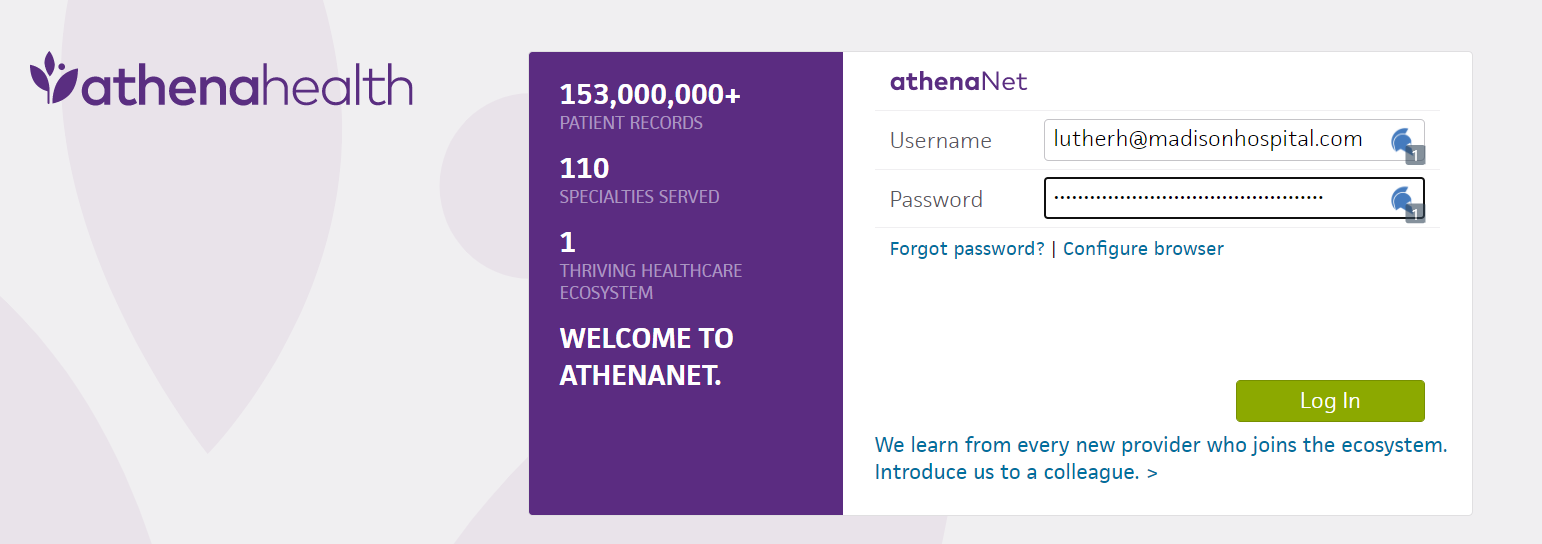This screenshot has height=544, width=1542.
Task: Click the Password field label
Action: [x=936, y=200]
